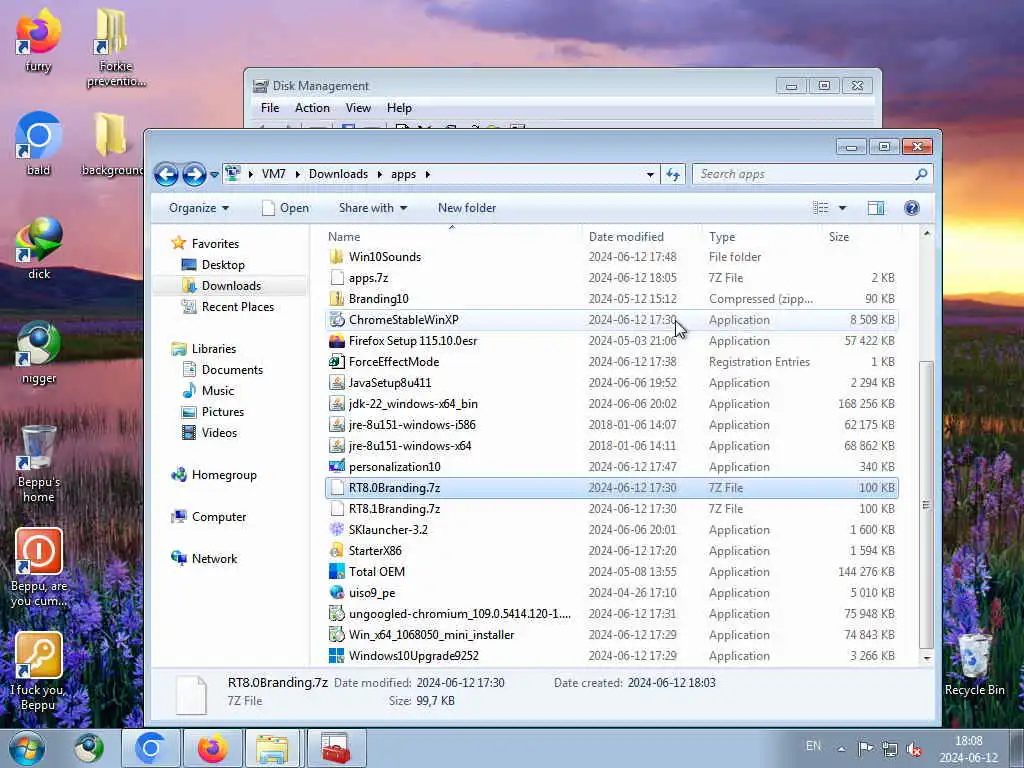Screen dimensions: 1024x768
Task: Select Total OEM application icon
Action: [x=336, y=571]
